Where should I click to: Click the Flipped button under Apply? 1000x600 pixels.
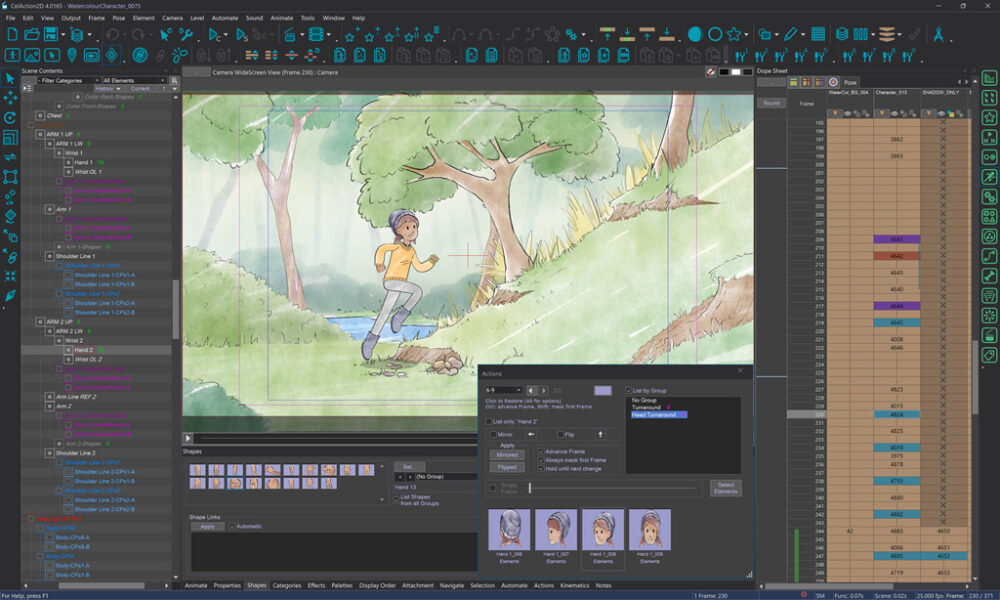pyautogui.click(x=508, y=467)
